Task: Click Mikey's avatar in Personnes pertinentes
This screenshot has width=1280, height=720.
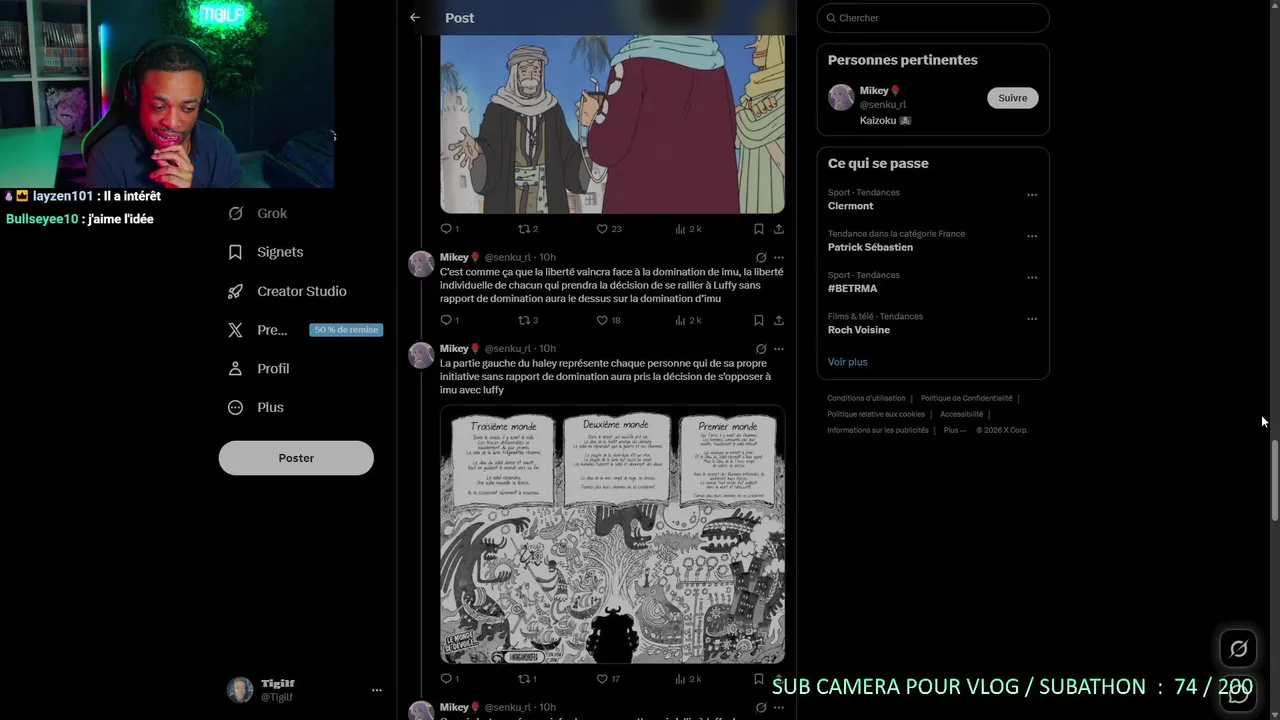Action: click(x=841, y=97)
